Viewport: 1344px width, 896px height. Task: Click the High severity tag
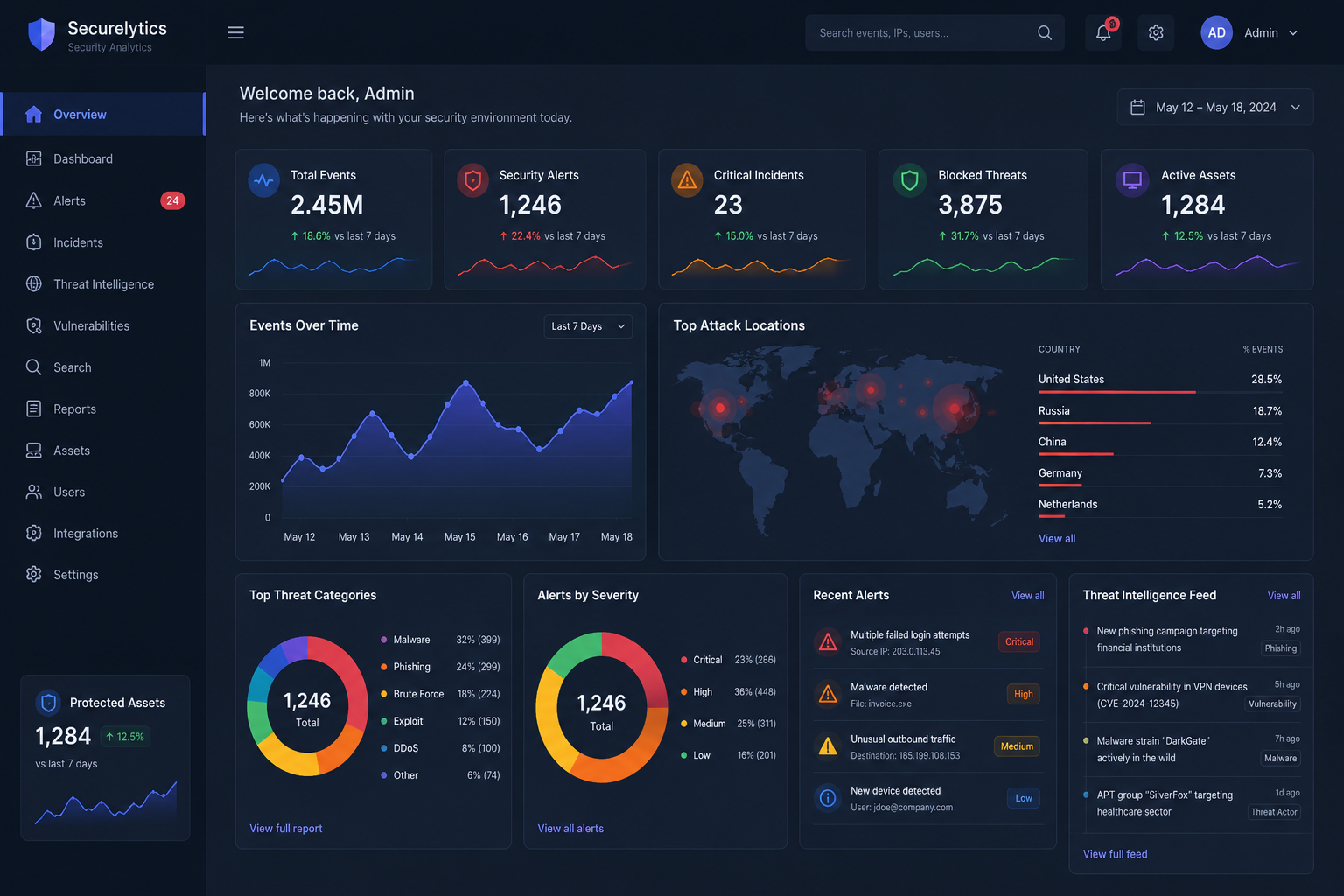pyautogui.click(x=1024, y=694)
